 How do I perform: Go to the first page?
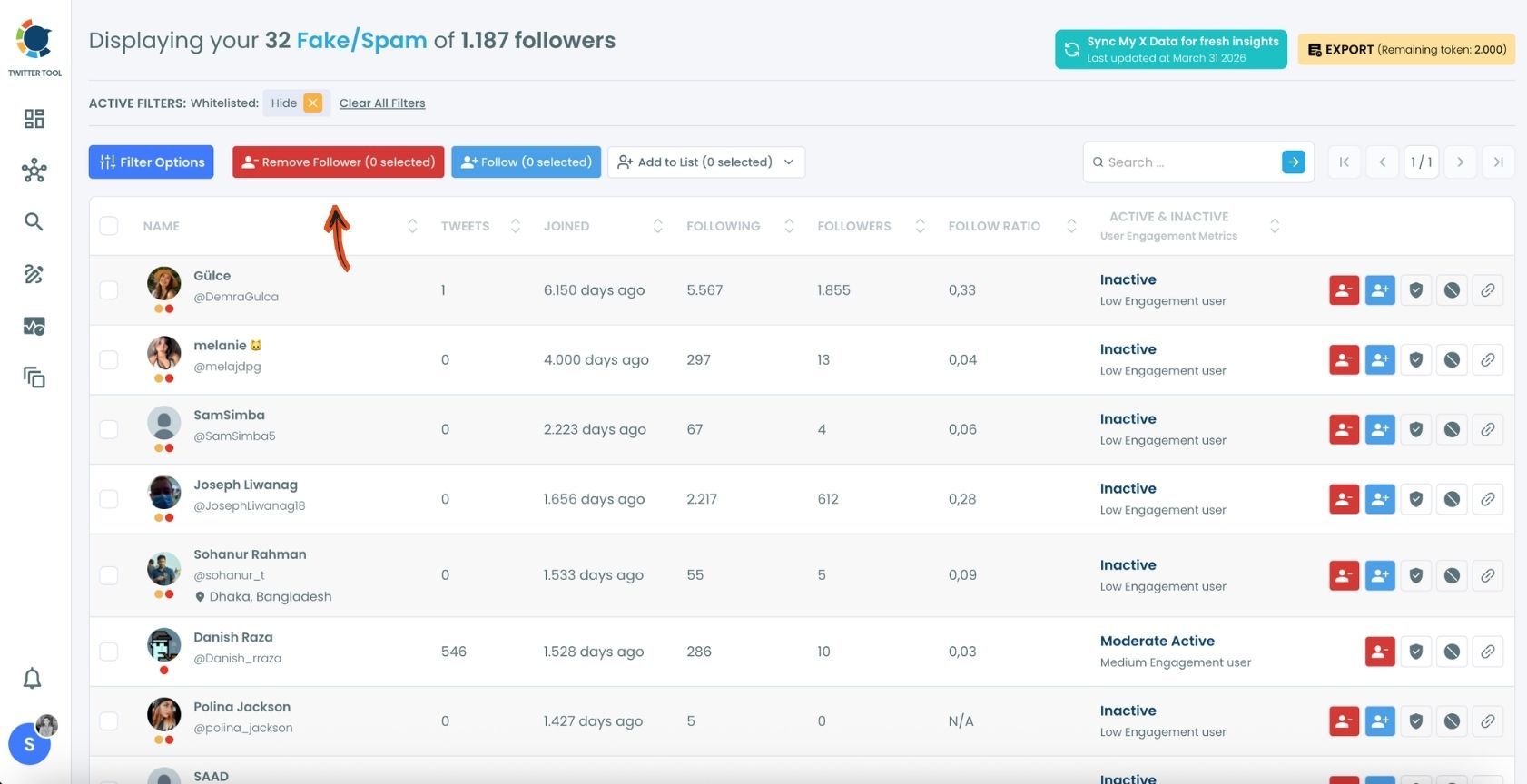(x=1344, y=162)
